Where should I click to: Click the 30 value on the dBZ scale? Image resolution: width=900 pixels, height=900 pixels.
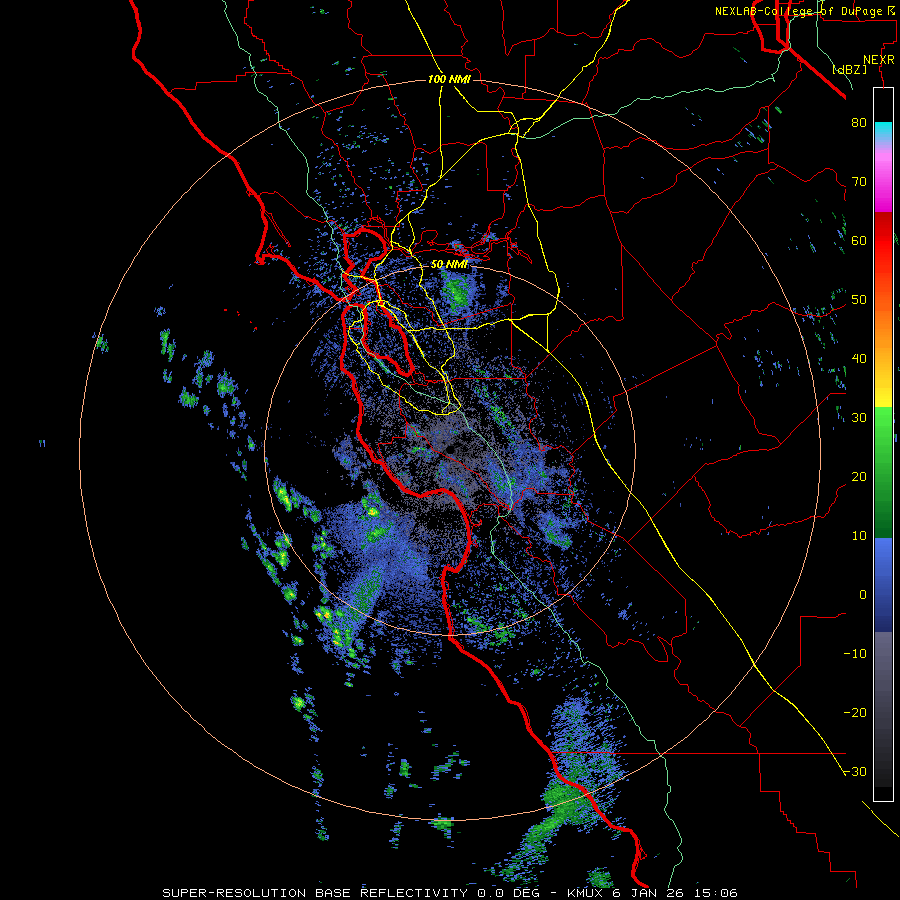click(859, 417)
